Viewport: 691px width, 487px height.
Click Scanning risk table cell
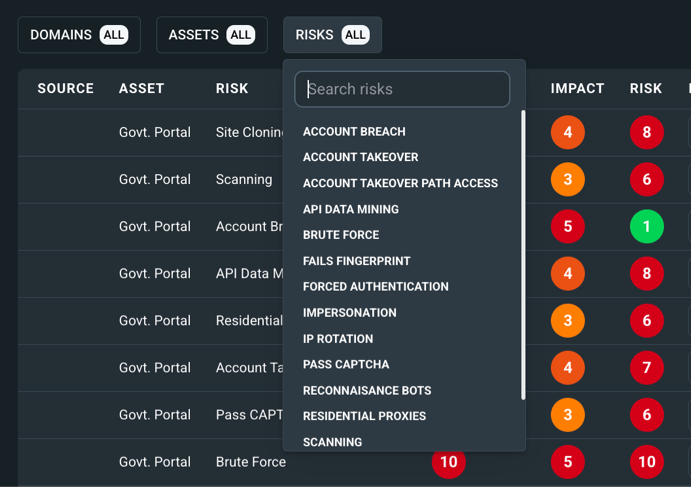pos(244,179)
